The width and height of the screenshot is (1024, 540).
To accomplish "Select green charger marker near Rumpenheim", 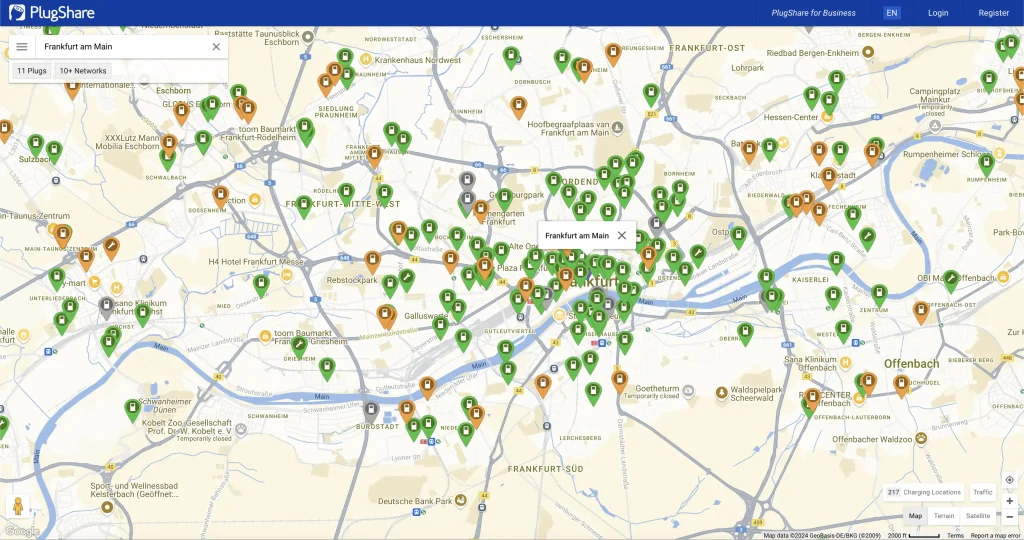I will (x=986, y=163).
